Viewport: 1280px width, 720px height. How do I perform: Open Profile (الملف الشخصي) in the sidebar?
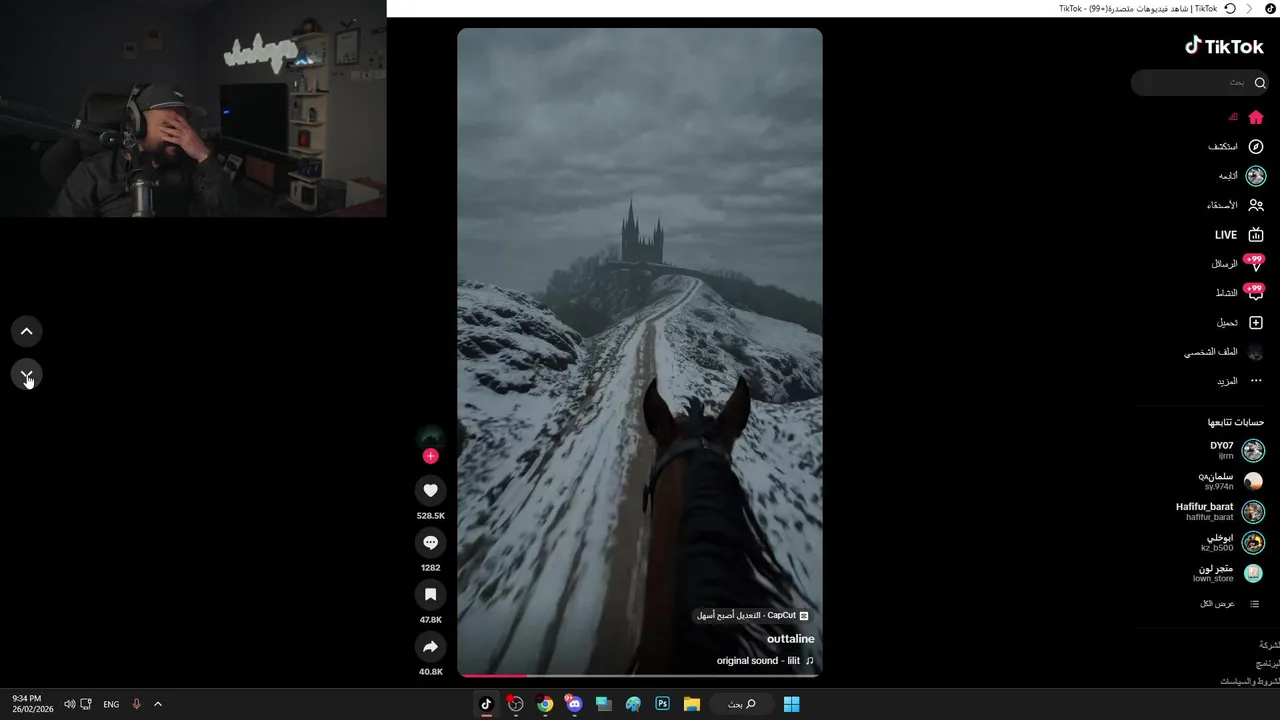coord(1224,352)
